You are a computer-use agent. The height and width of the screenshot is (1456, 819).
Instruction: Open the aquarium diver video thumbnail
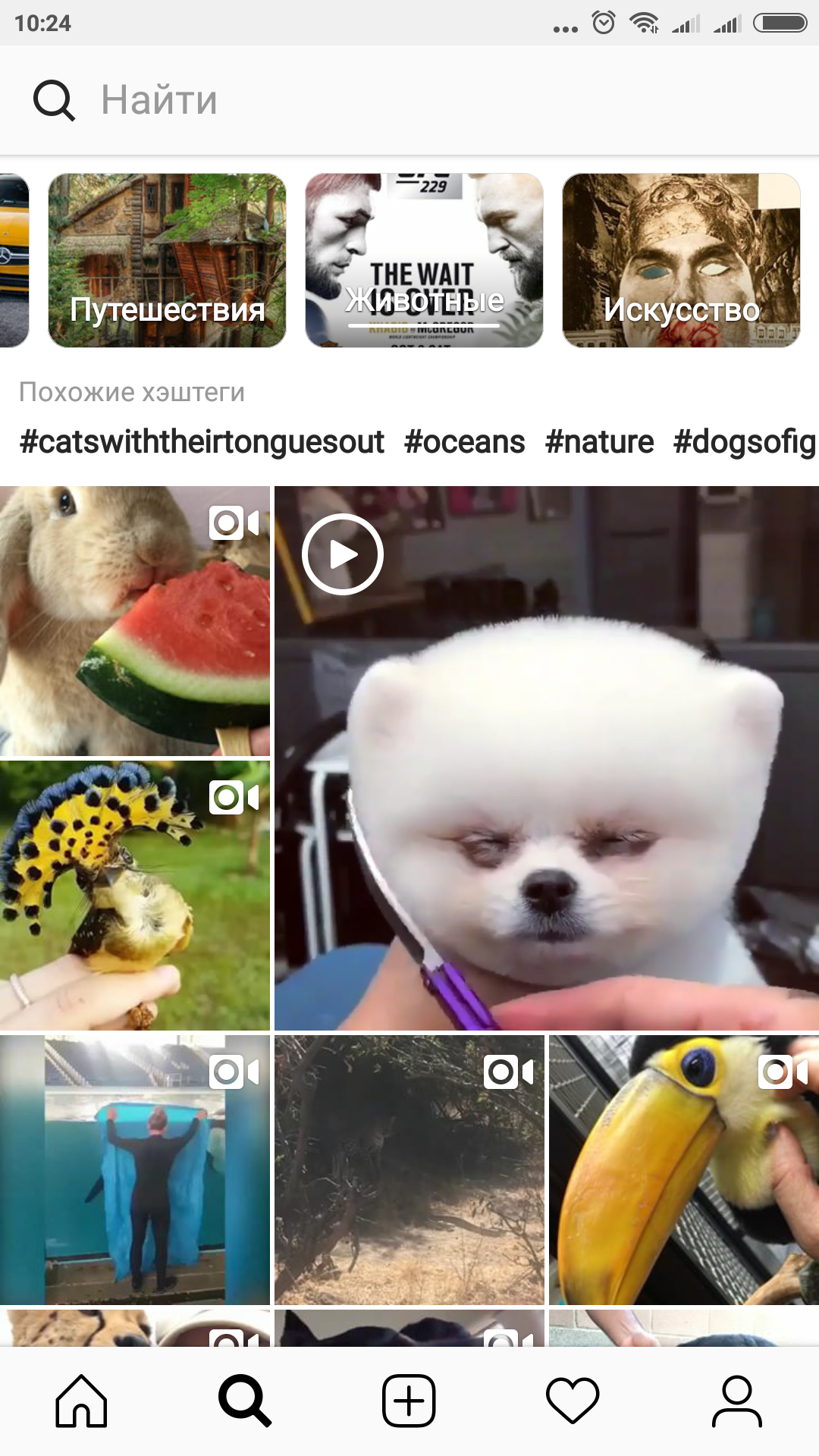click(135, 1170)
